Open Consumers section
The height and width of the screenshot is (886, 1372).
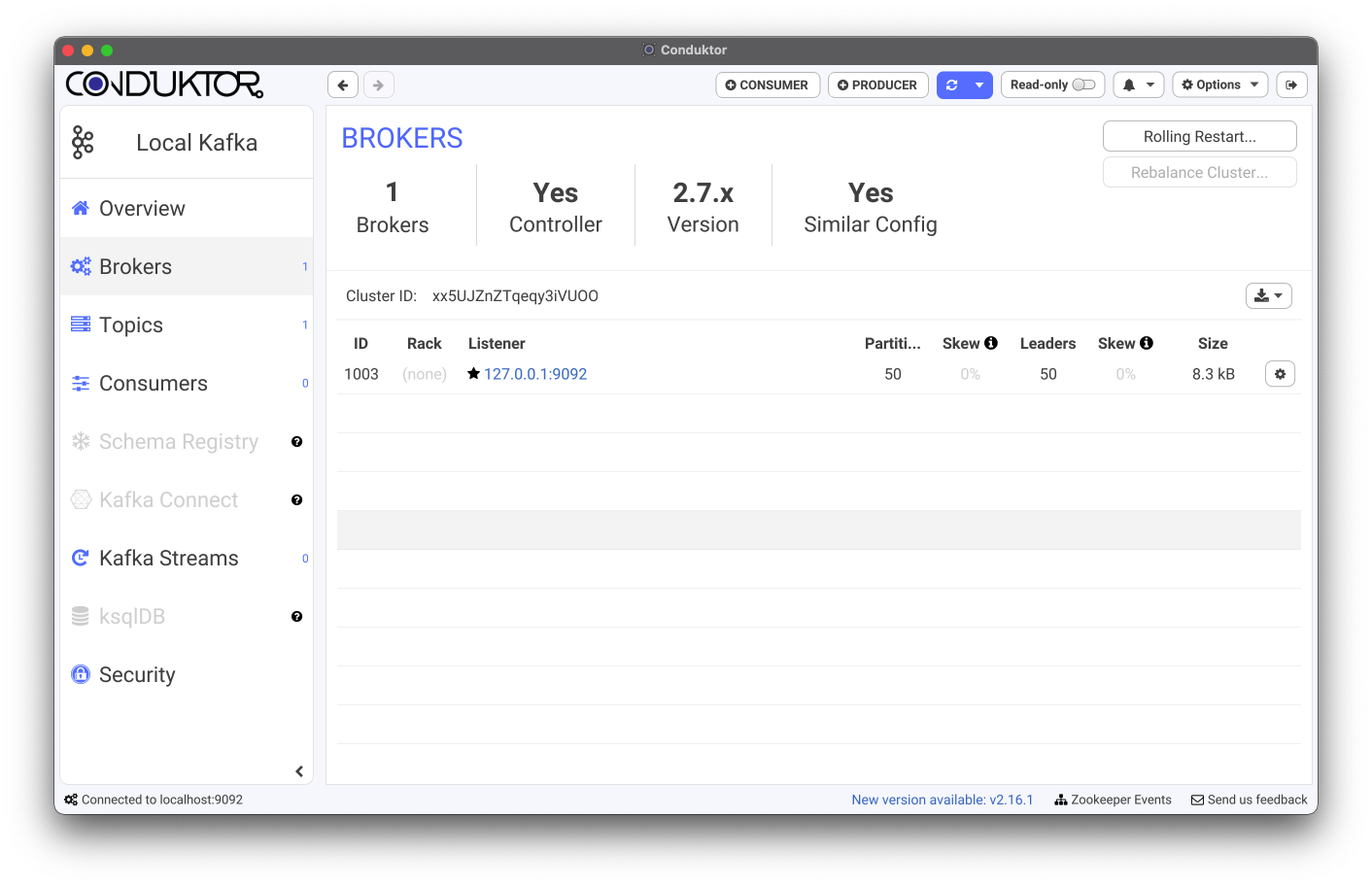click(187, 383)
